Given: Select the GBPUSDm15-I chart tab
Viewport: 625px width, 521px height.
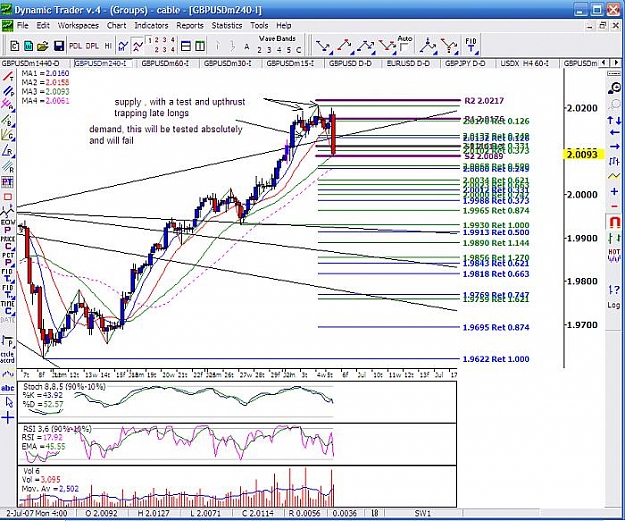Looking at the screenshot, I should (x=290, y=63).
